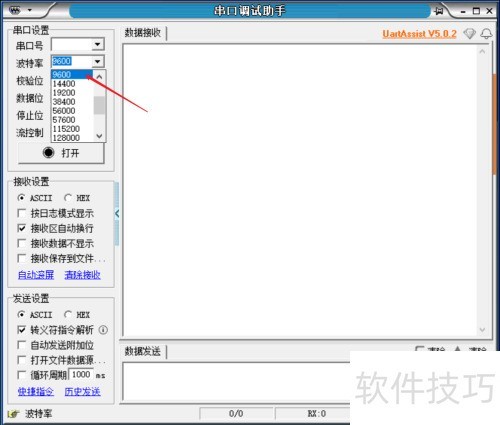Switch to the 数据接收 tab
The height and width of the screenshot is (425, 500).
143,33
